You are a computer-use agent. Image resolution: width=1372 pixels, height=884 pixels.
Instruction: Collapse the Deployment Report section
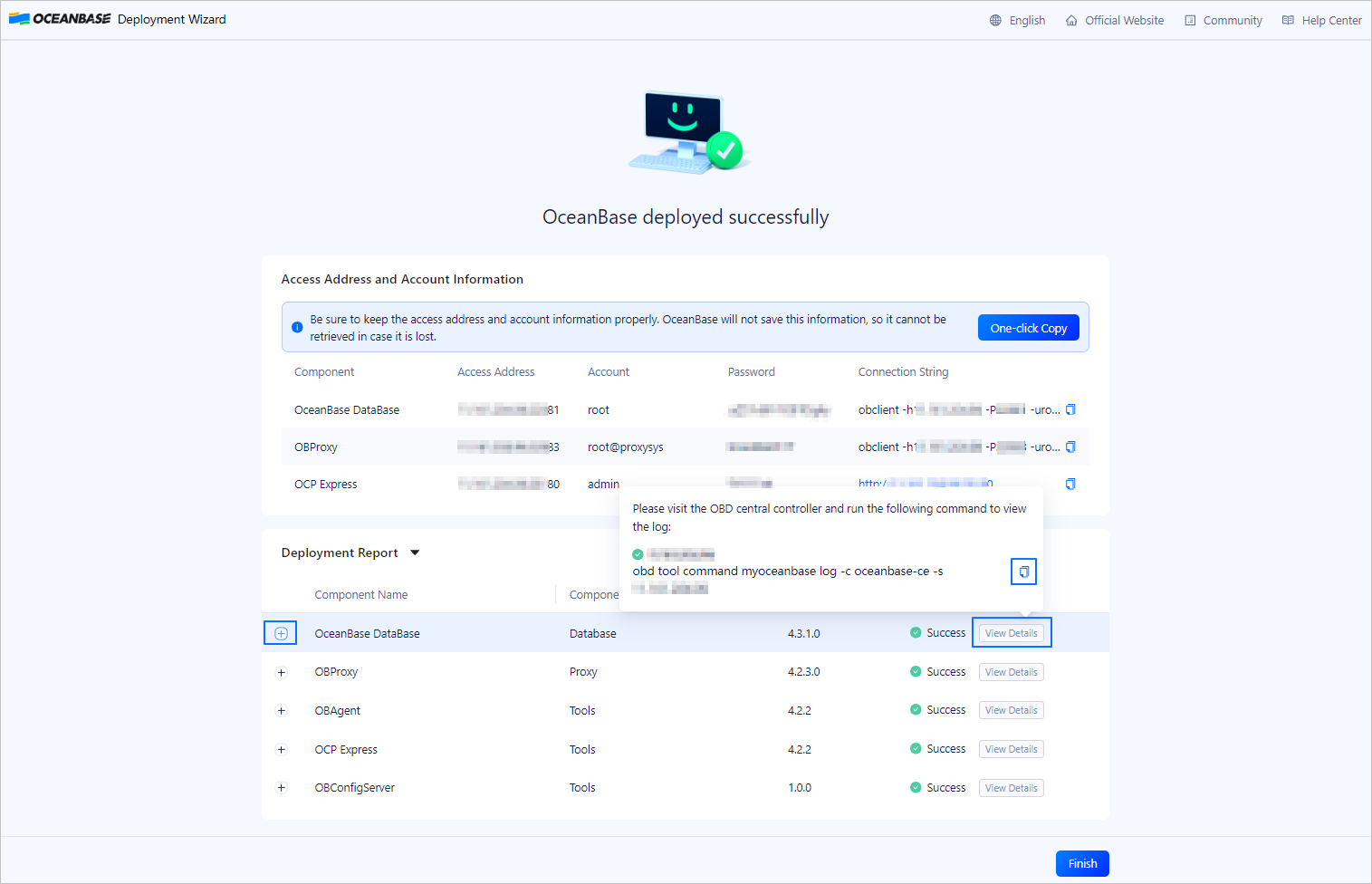(415, 552)
